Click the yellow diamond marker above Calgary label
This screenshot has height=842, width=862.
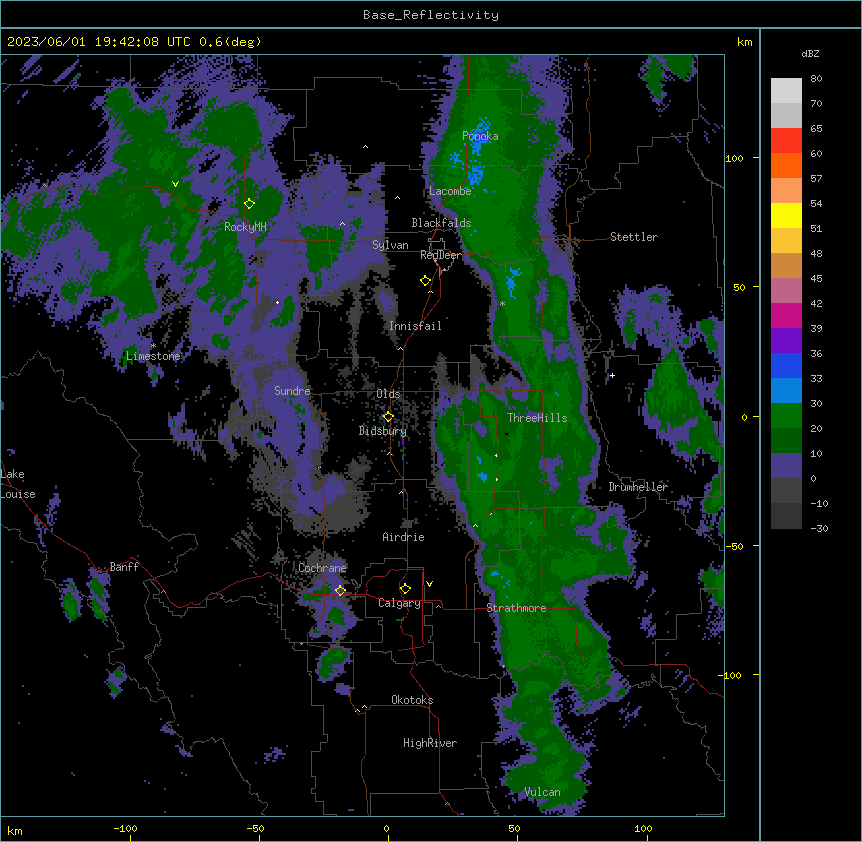coord(405,589)
